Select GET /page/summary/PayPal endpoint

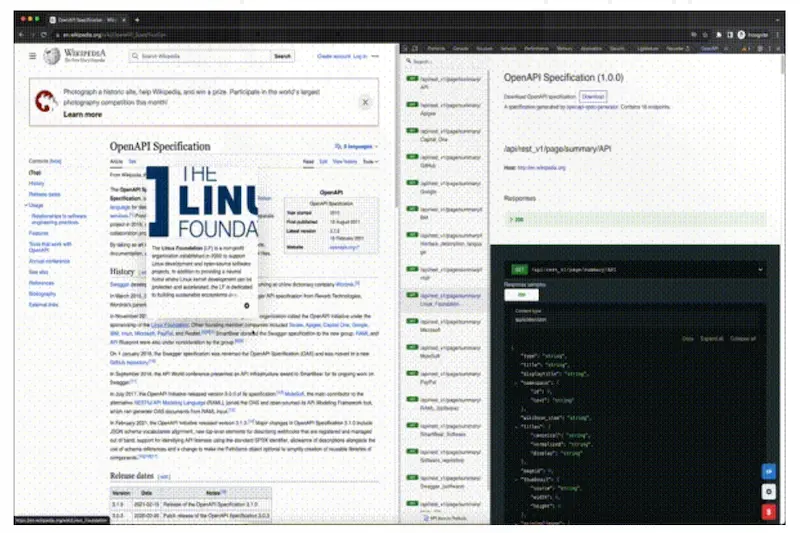point(444,377)
